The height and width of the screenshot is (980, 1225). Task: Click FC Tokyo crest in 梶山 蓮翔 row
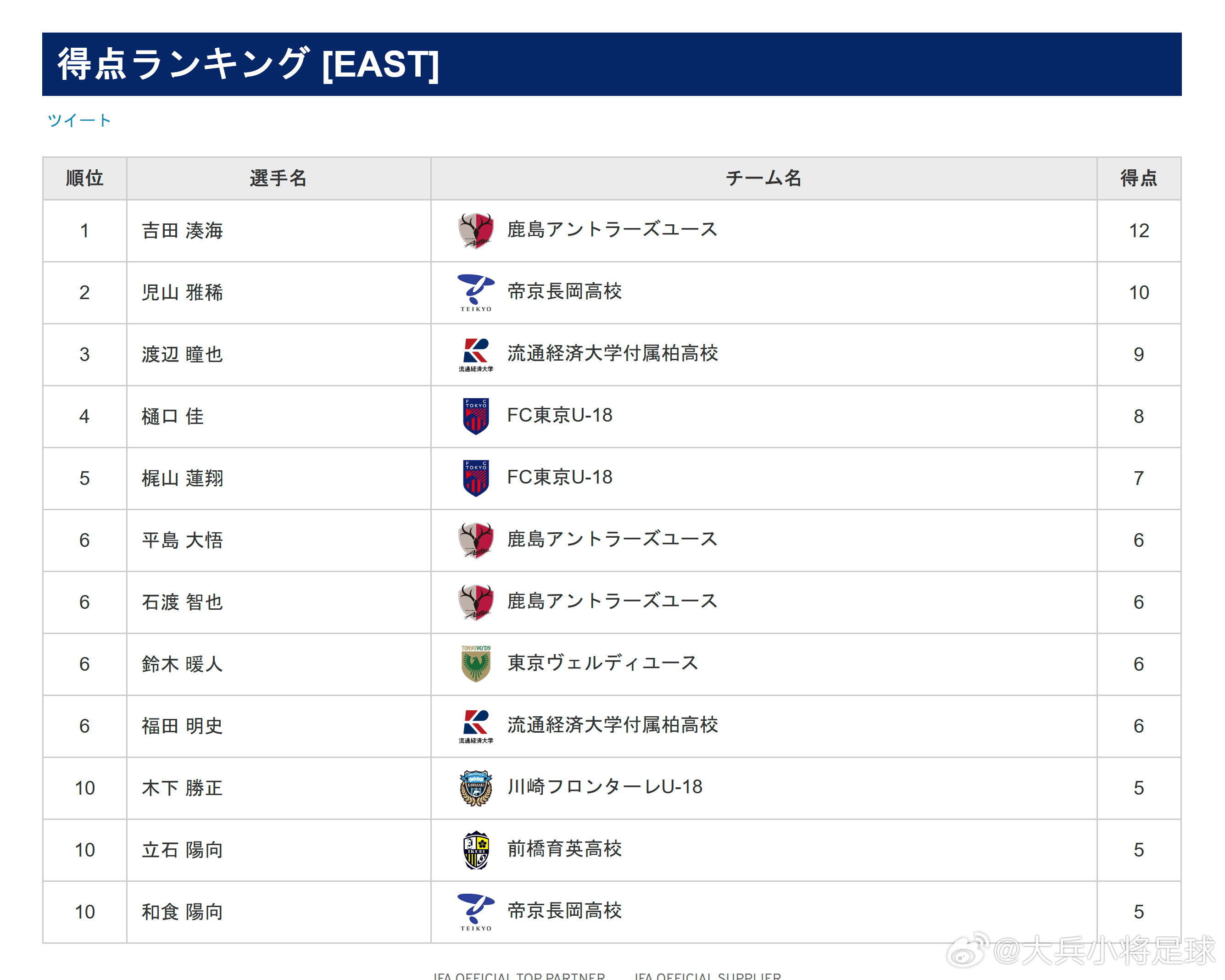click(476, 479)
